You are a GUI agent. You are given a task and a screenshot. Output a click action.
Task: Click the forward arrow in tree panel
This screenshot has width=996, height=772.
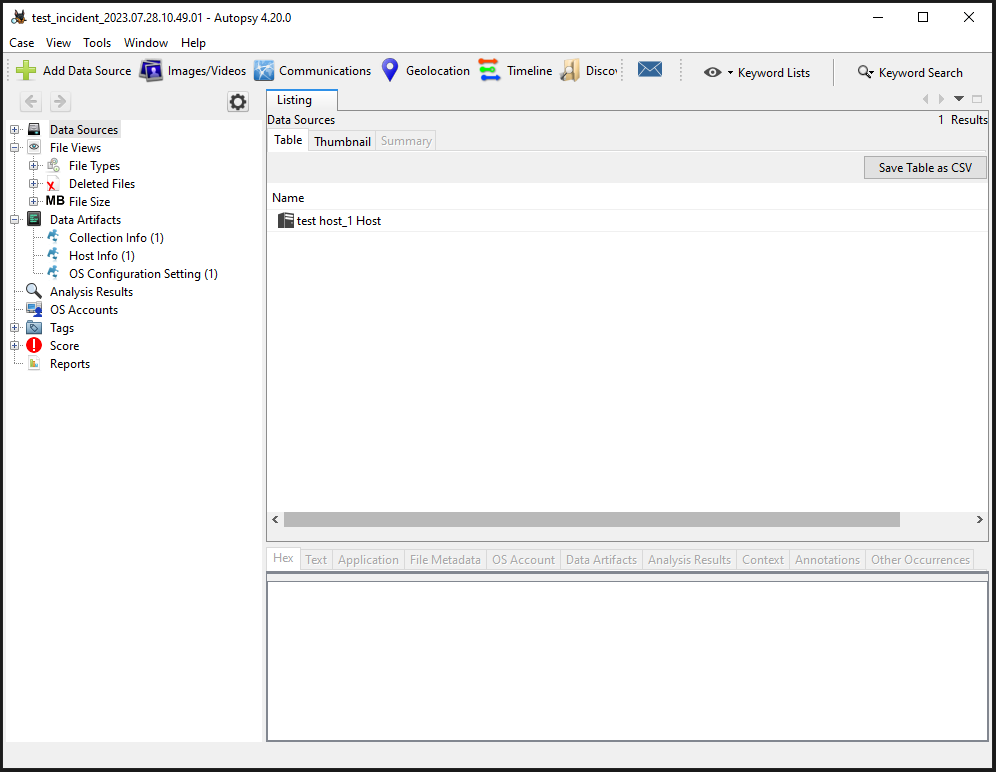pos(59,102)
